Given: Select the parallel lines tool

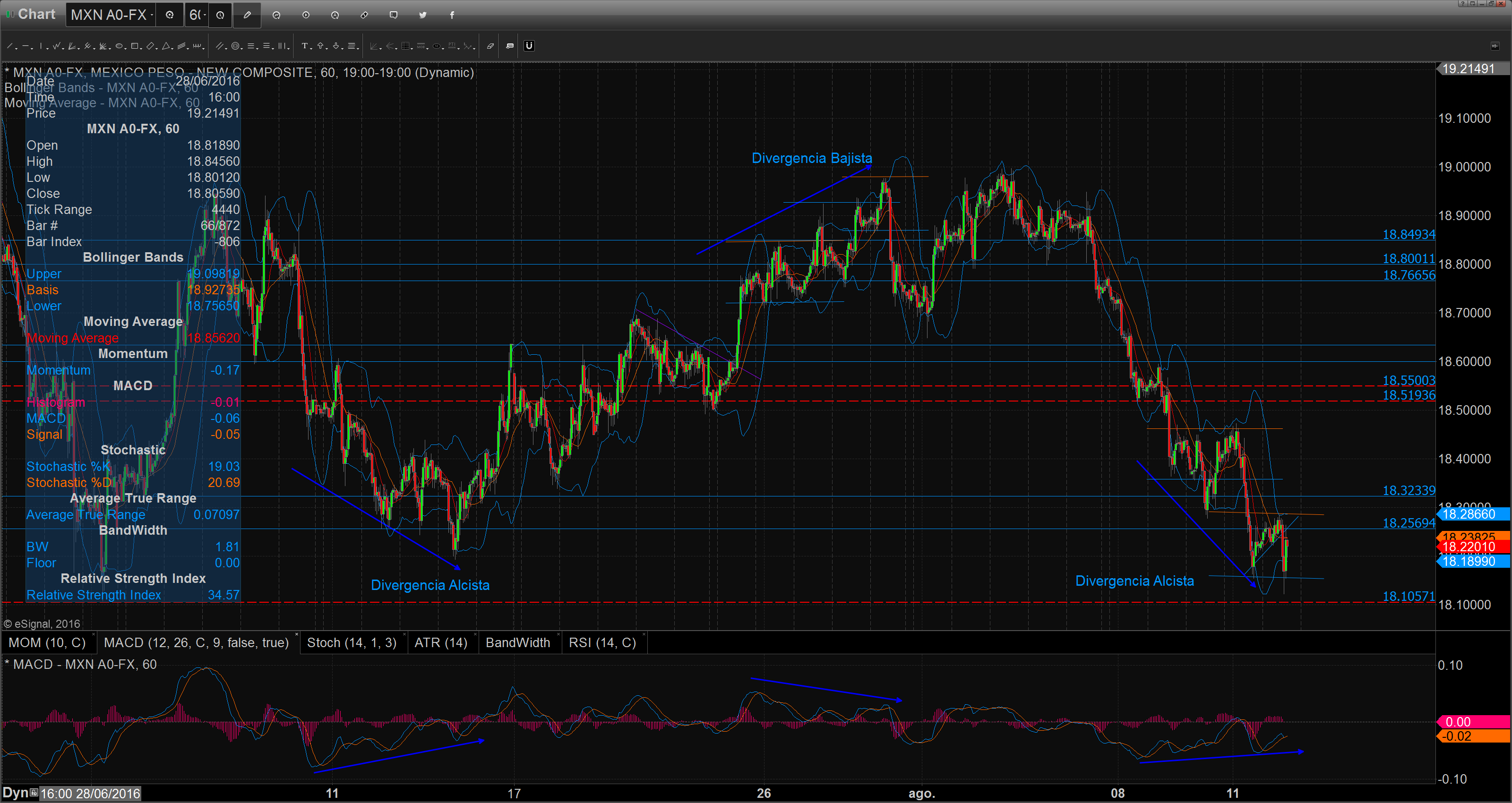Looking at the screenshot, I should (x=220, y=46).
